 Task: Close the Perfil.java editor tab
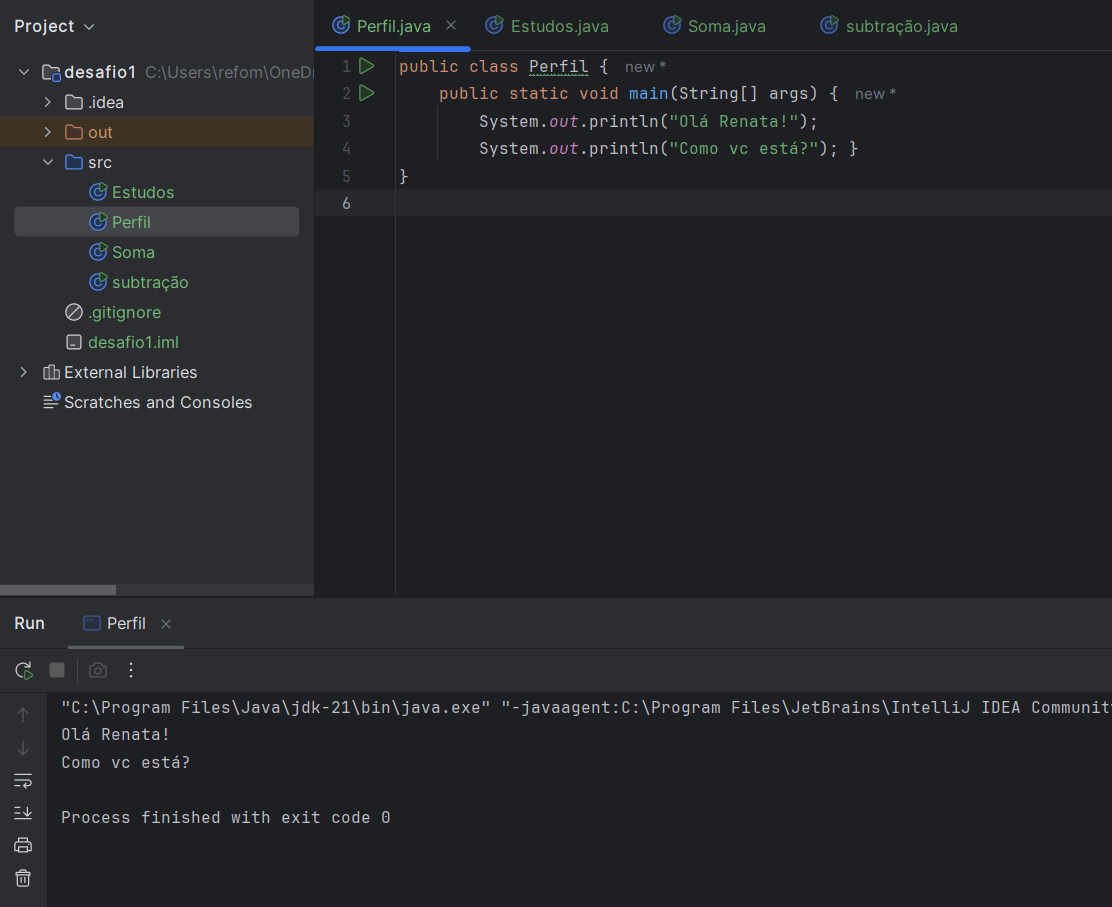pos(450,26)
